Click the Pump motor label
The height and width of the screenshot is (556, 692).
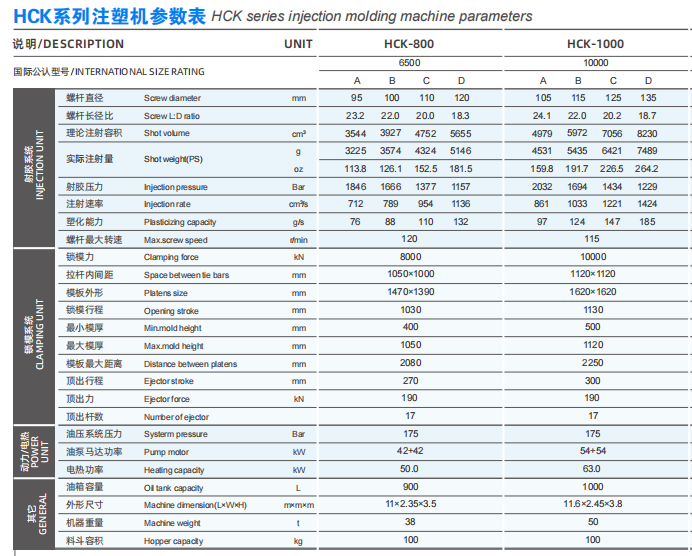[x=166, y=452]
